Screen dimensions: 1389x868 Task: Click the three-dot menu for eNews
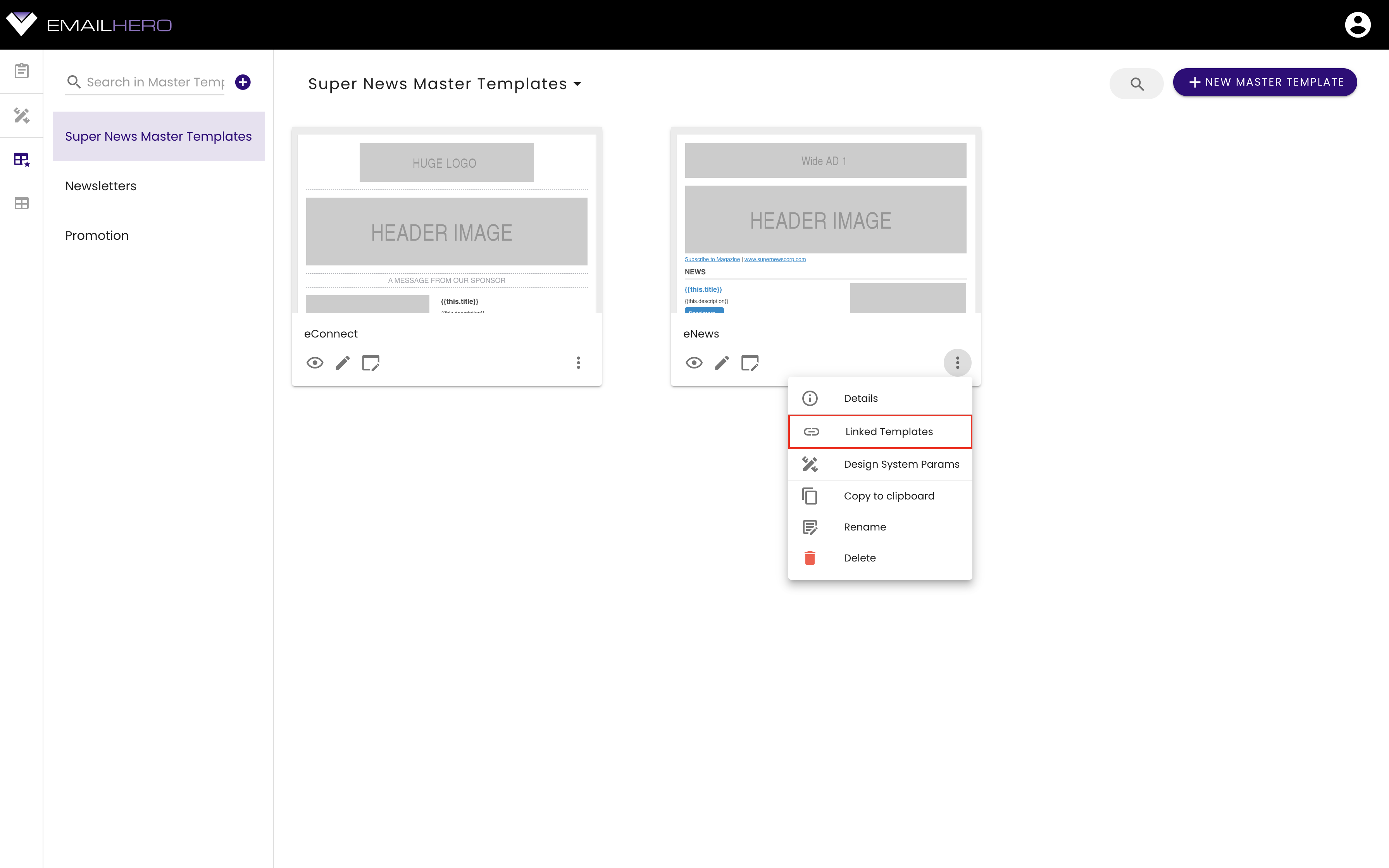[957, 362]
